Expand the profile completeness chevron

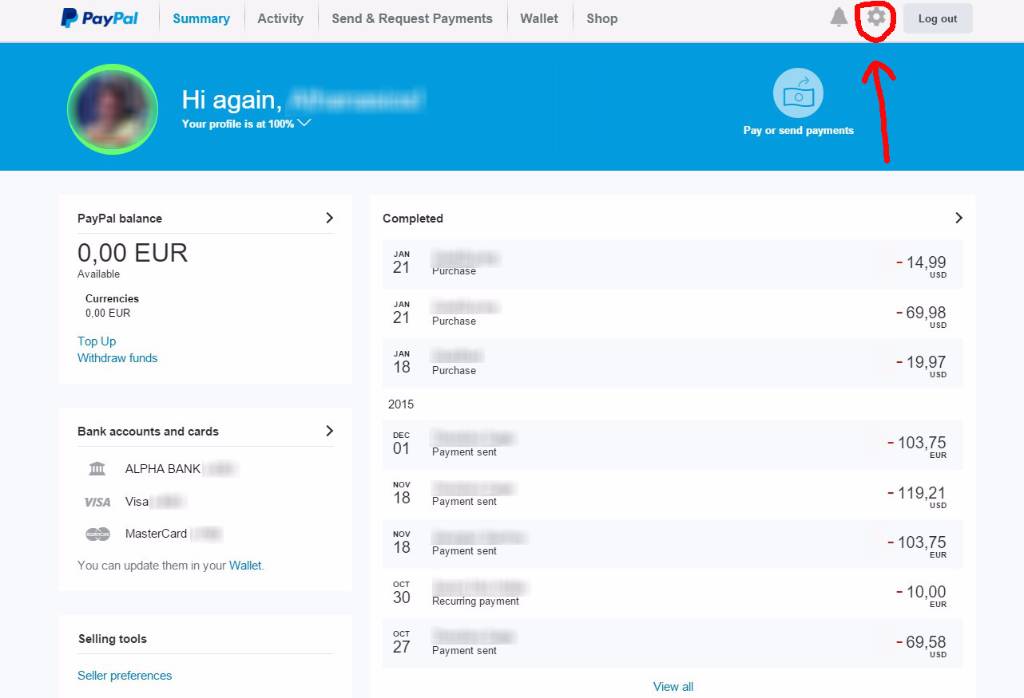coord(304,123)
